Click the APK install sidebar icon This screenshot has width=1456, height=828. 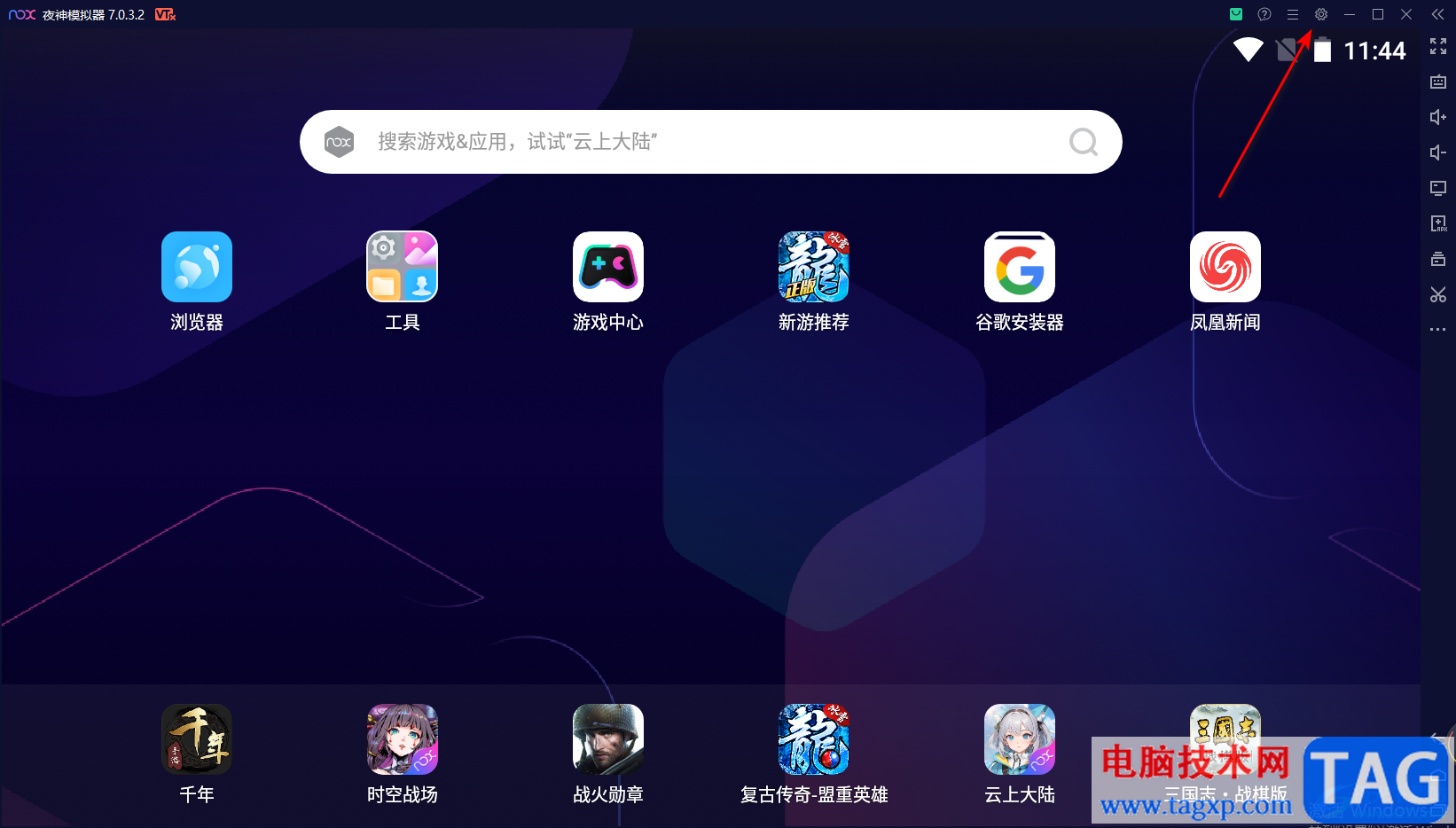pyautogui.click(x=1438, y=223)
